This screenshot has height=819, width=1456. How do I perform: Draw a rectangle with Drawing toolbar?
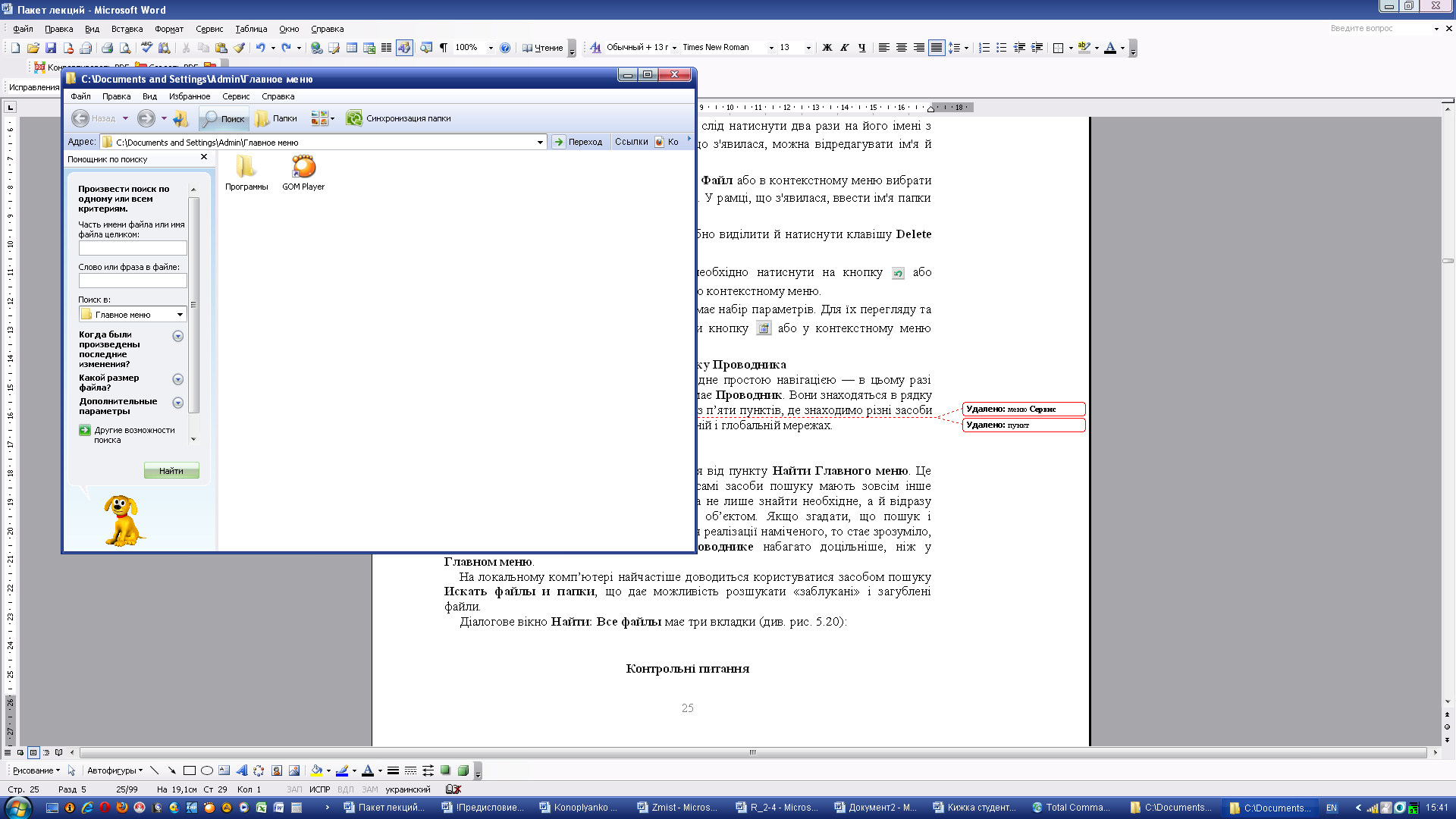(189, 770)
